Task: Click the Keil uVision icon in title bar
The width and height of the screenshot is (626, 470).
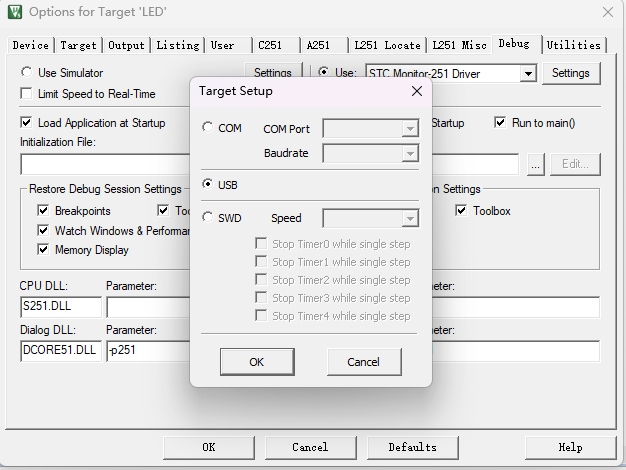Action: pyautogui.click(x=15, y=12)
